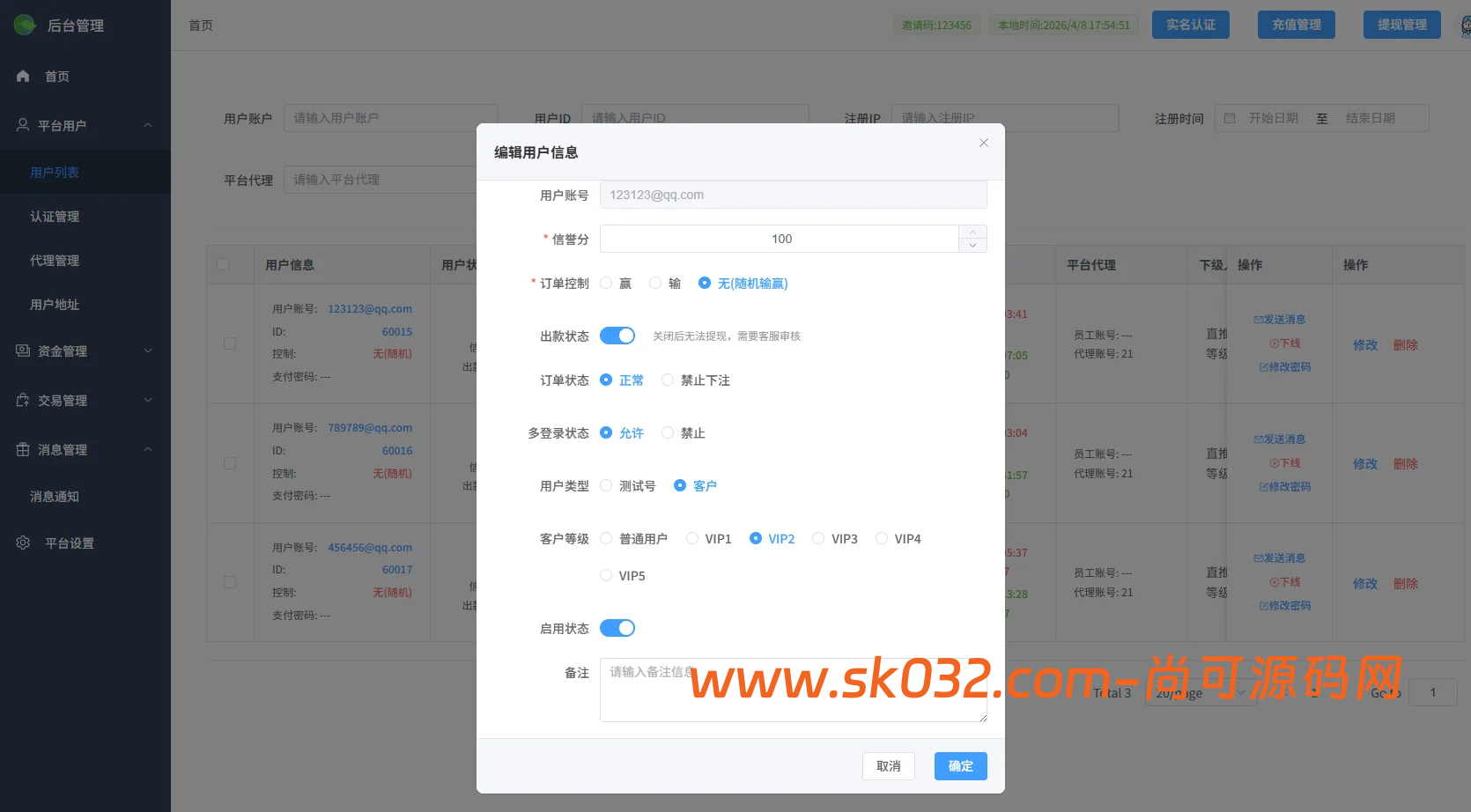Click the 资金管理 wallet icon
Screen dimensions: 1471x812
23,351
